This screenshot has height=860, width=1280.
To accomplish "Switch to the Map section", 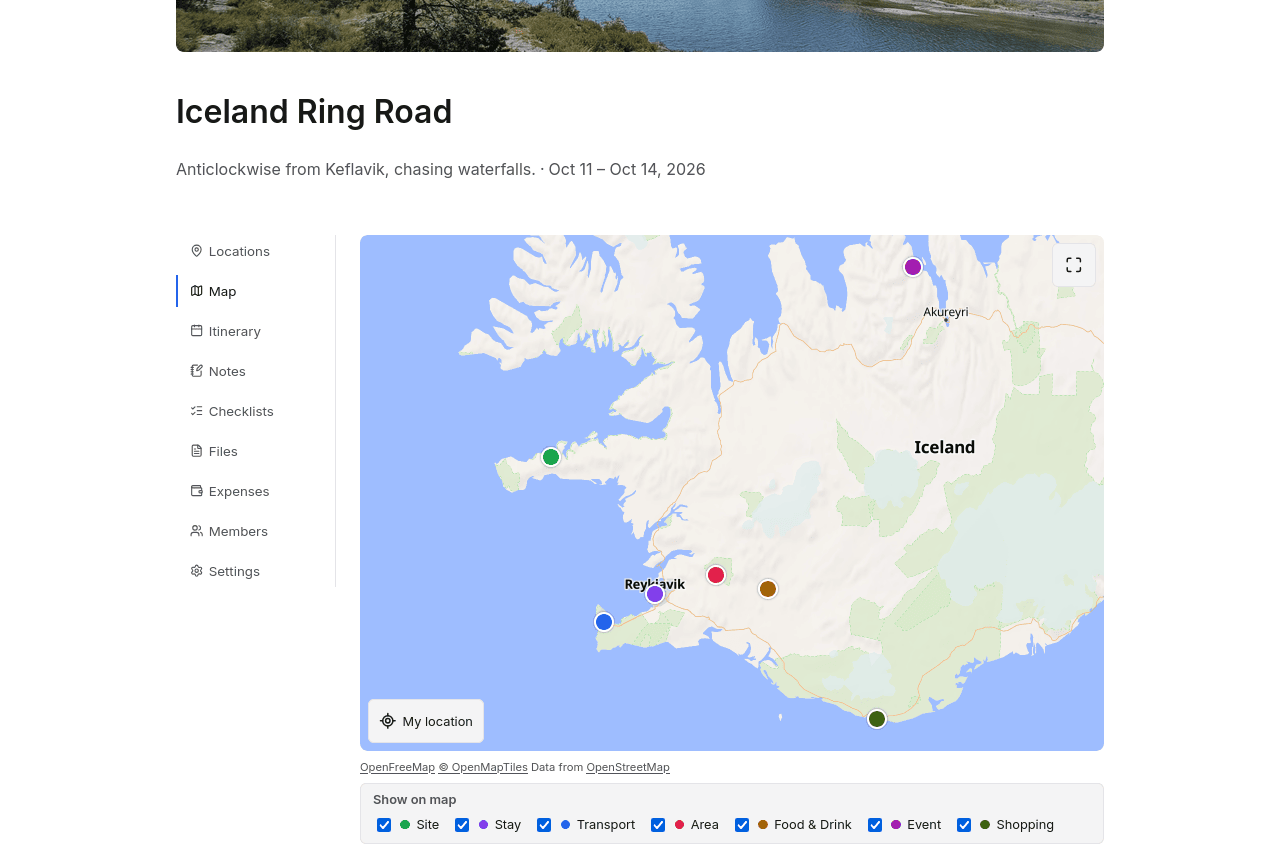I will pos(256,291).
